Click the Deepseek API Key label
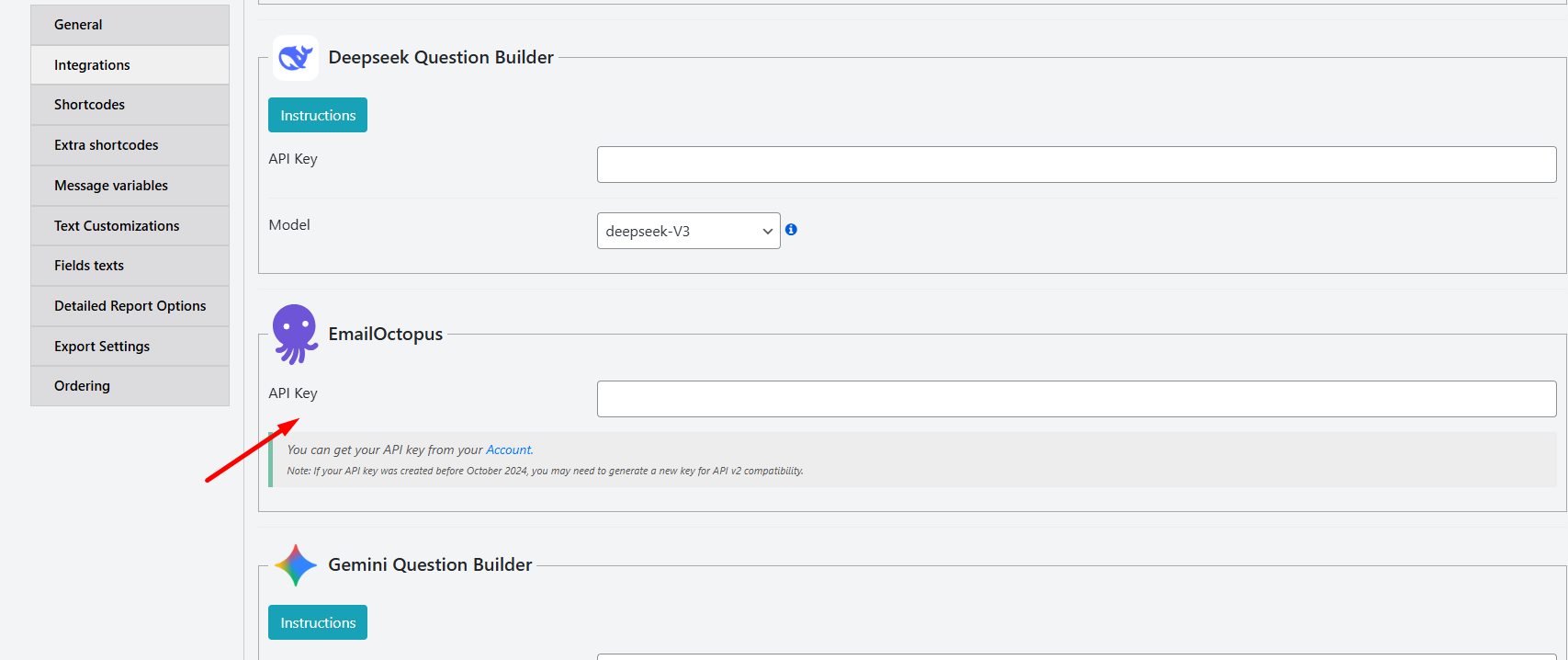Image resolution: width=1568 pixels, height=660 pixels. coord(293,158)
